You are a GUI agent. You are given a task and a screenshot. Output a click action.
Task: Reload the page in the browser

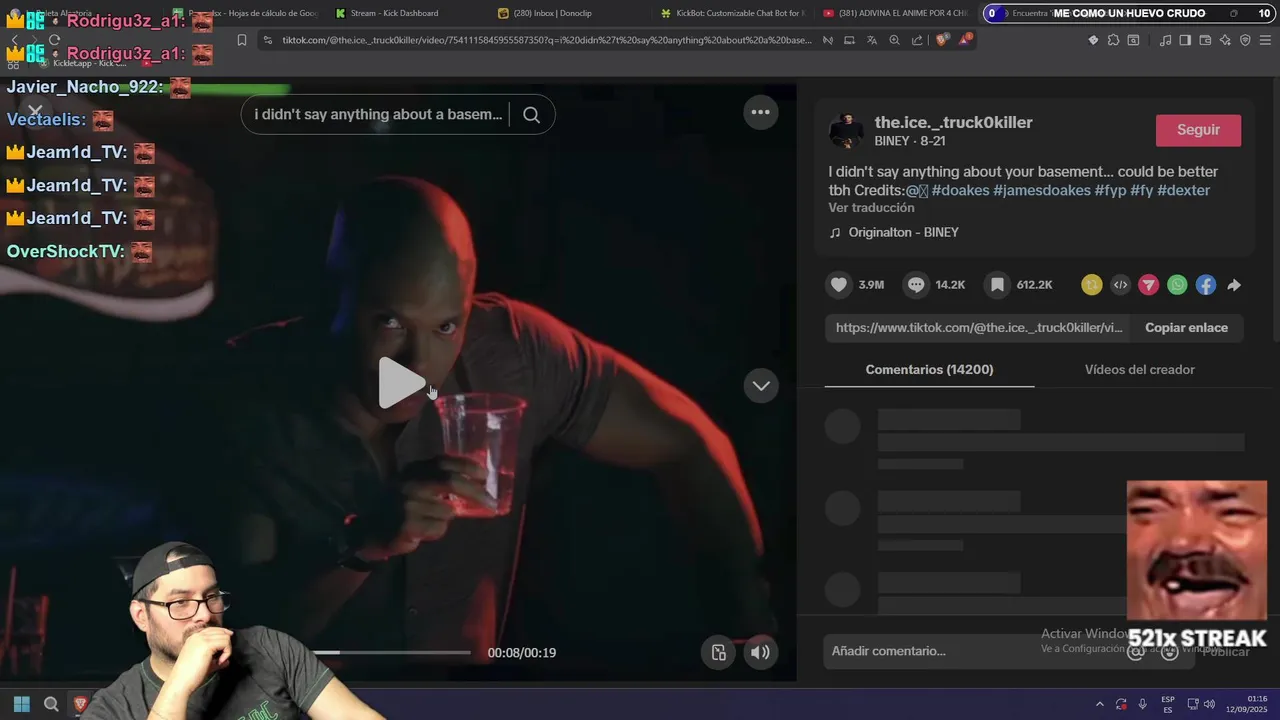(54, 40)
